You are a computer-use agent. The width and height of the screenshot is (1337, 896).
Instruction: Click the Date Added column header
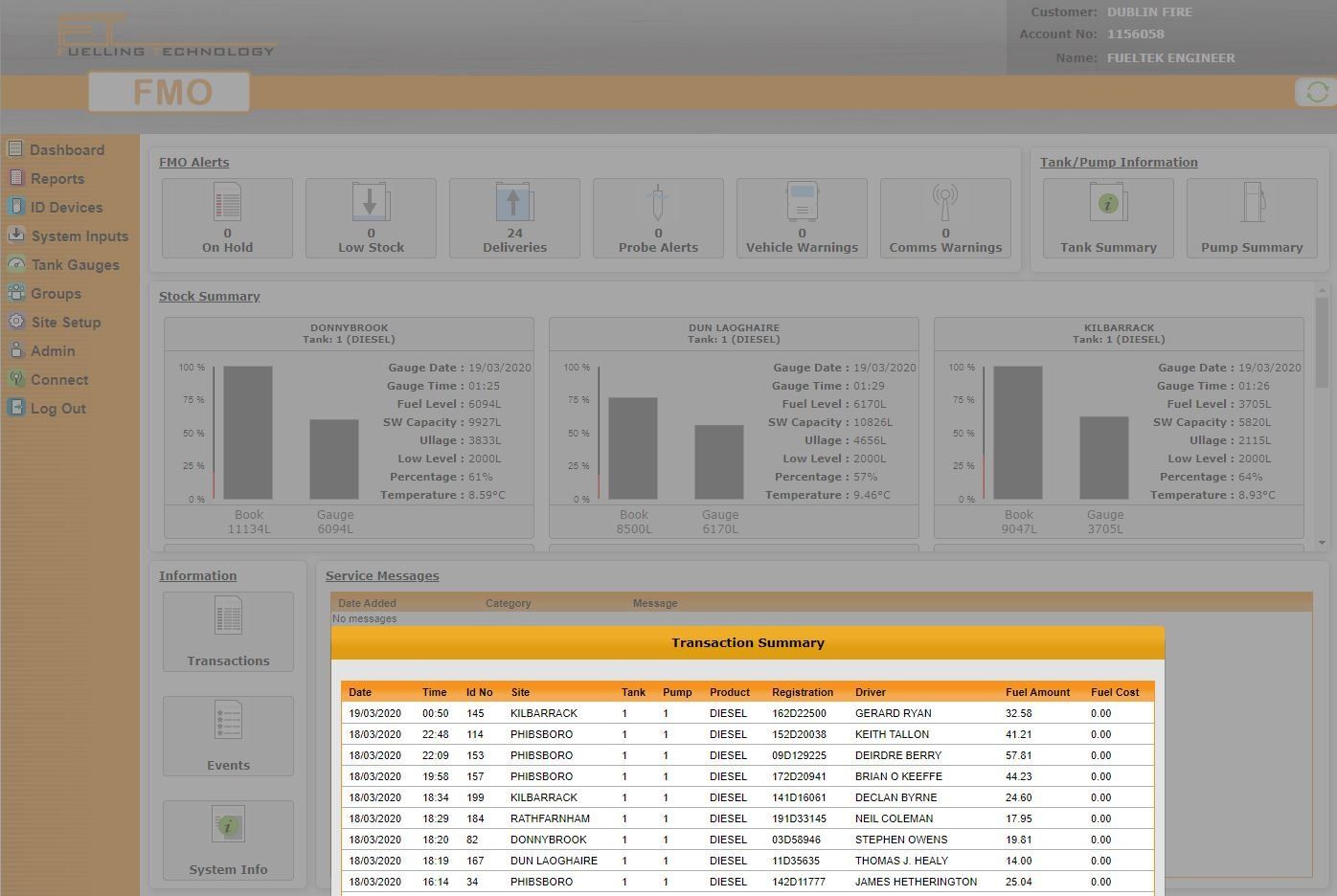(367, 603)
